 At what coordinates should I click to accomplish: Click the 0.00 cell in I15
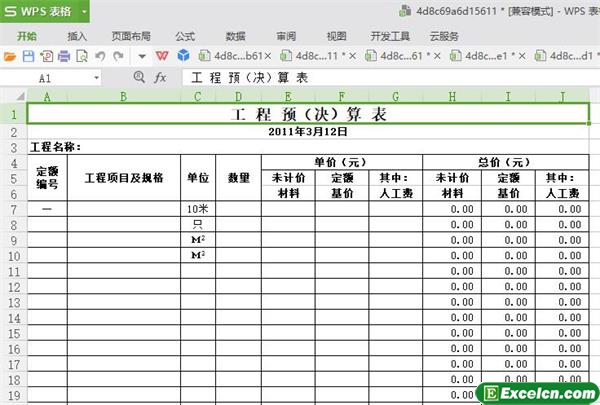(508, 333)
